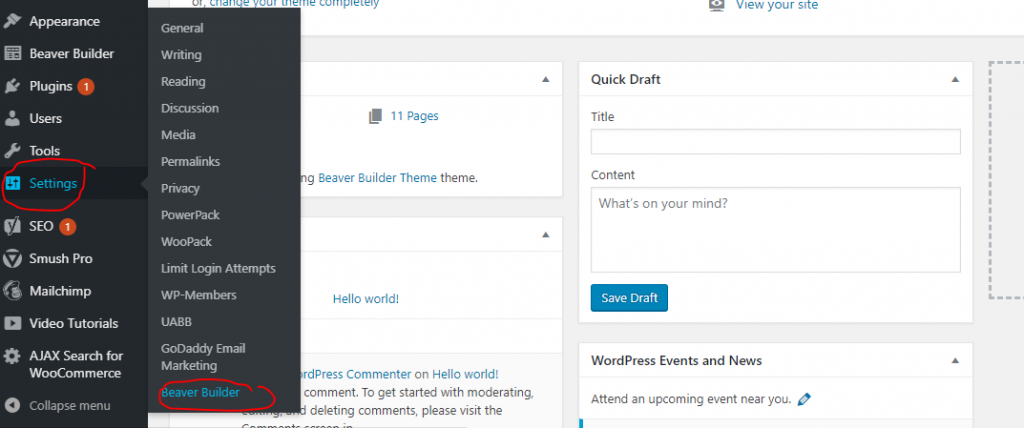
Task: Click the Yoast SEO icon
Action: (12, 227)
